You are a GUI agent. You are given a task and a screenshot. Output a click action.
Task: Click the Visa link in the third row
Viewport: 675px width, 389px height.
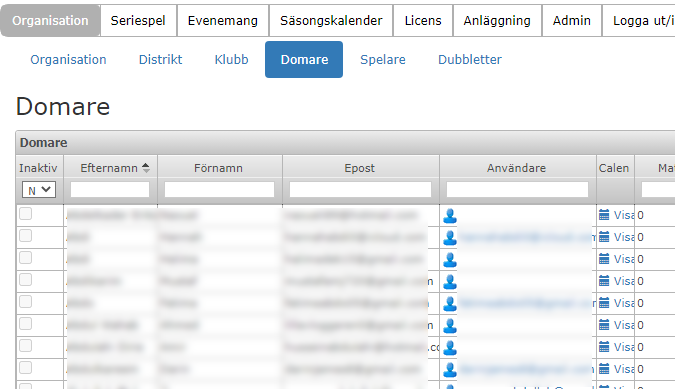coord(624,259)
